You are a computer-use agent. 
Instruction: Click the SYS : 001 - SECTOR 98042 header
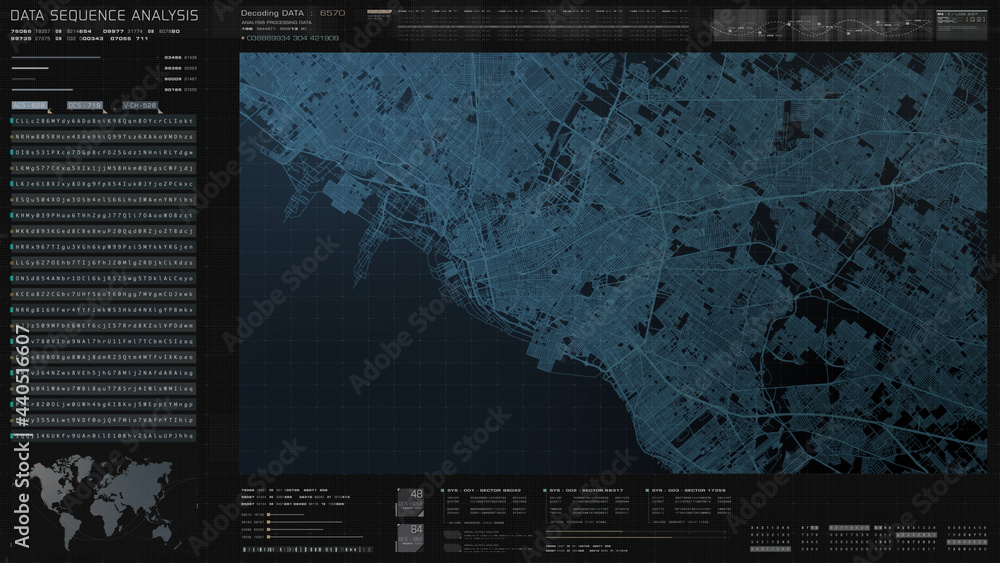coord(483,490)
